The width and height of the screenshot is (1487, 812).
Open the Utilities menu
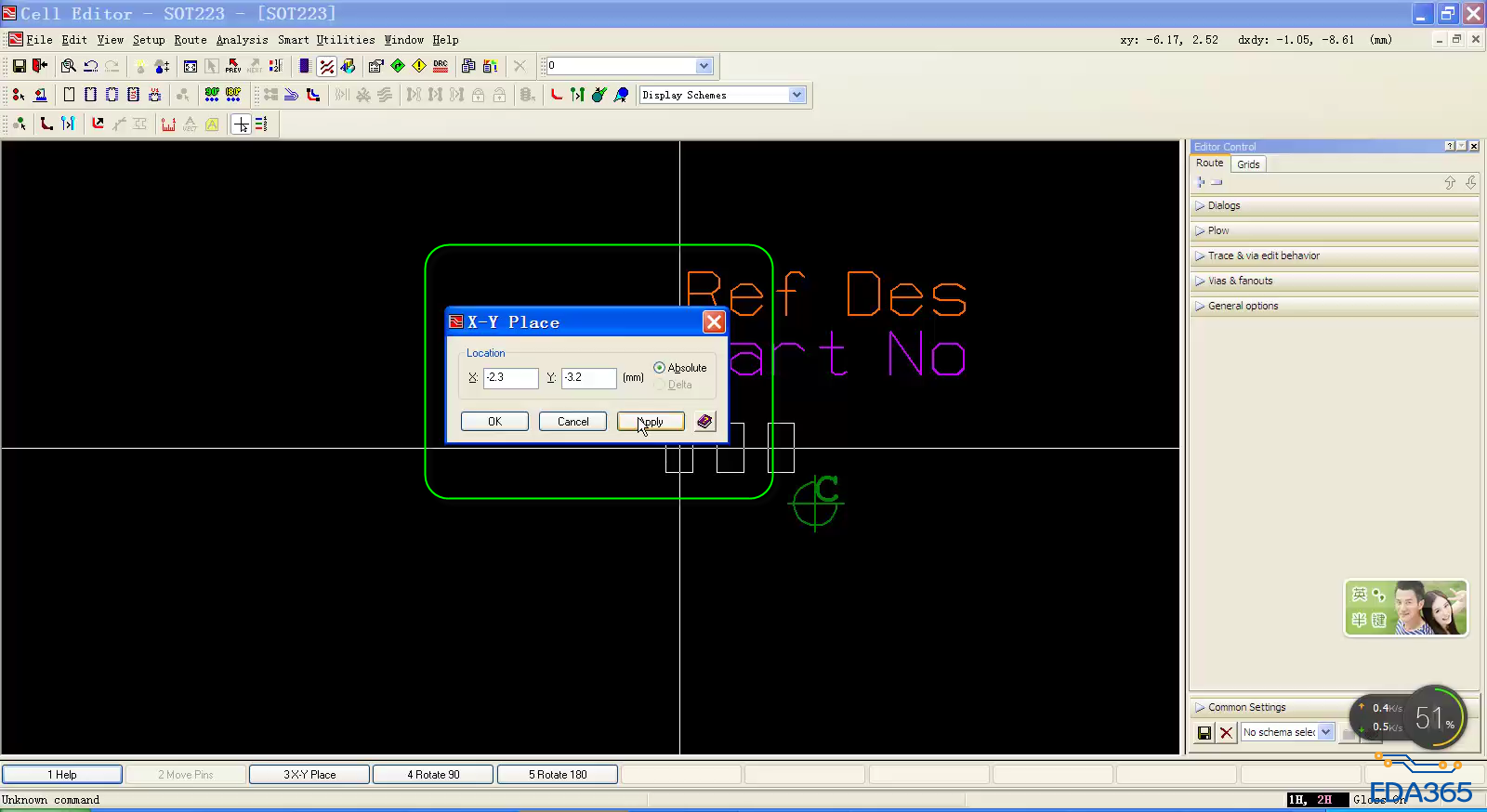click(x=345, y=40)
